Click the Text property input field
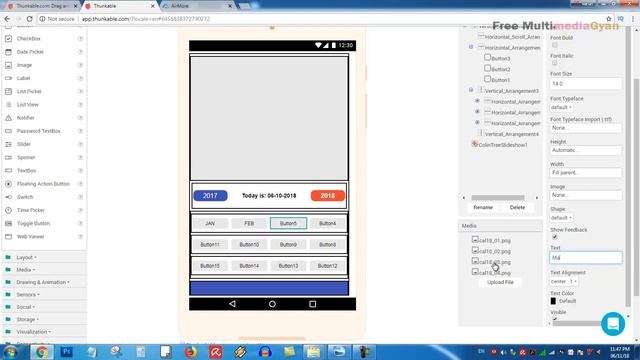 click(x=585, y=258)
